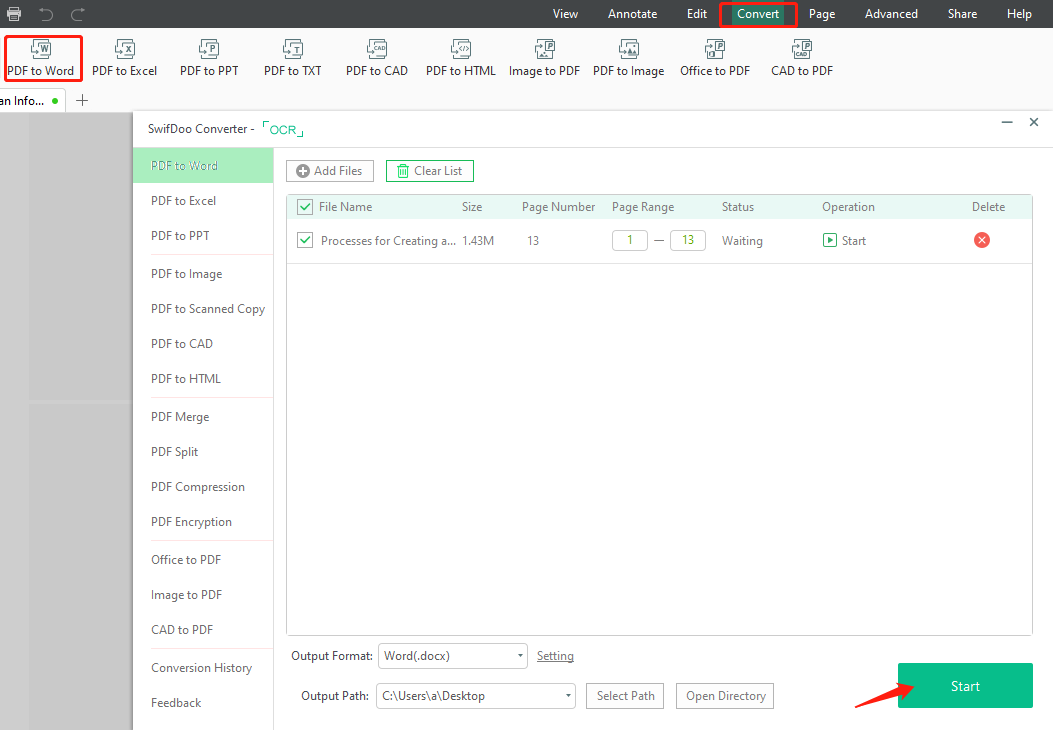Redo with the redo arrow icon
1053x730 pixels.
(78, 13)
